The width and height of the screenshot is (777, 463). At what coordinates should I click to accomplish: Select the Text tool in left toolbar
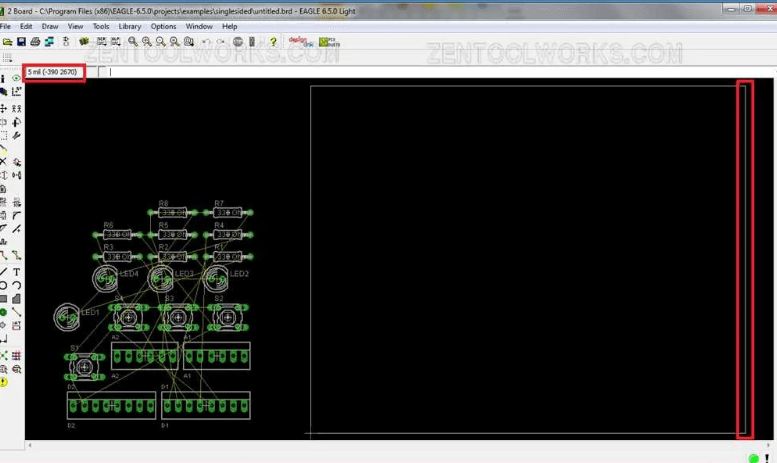[x=17, y=272]
